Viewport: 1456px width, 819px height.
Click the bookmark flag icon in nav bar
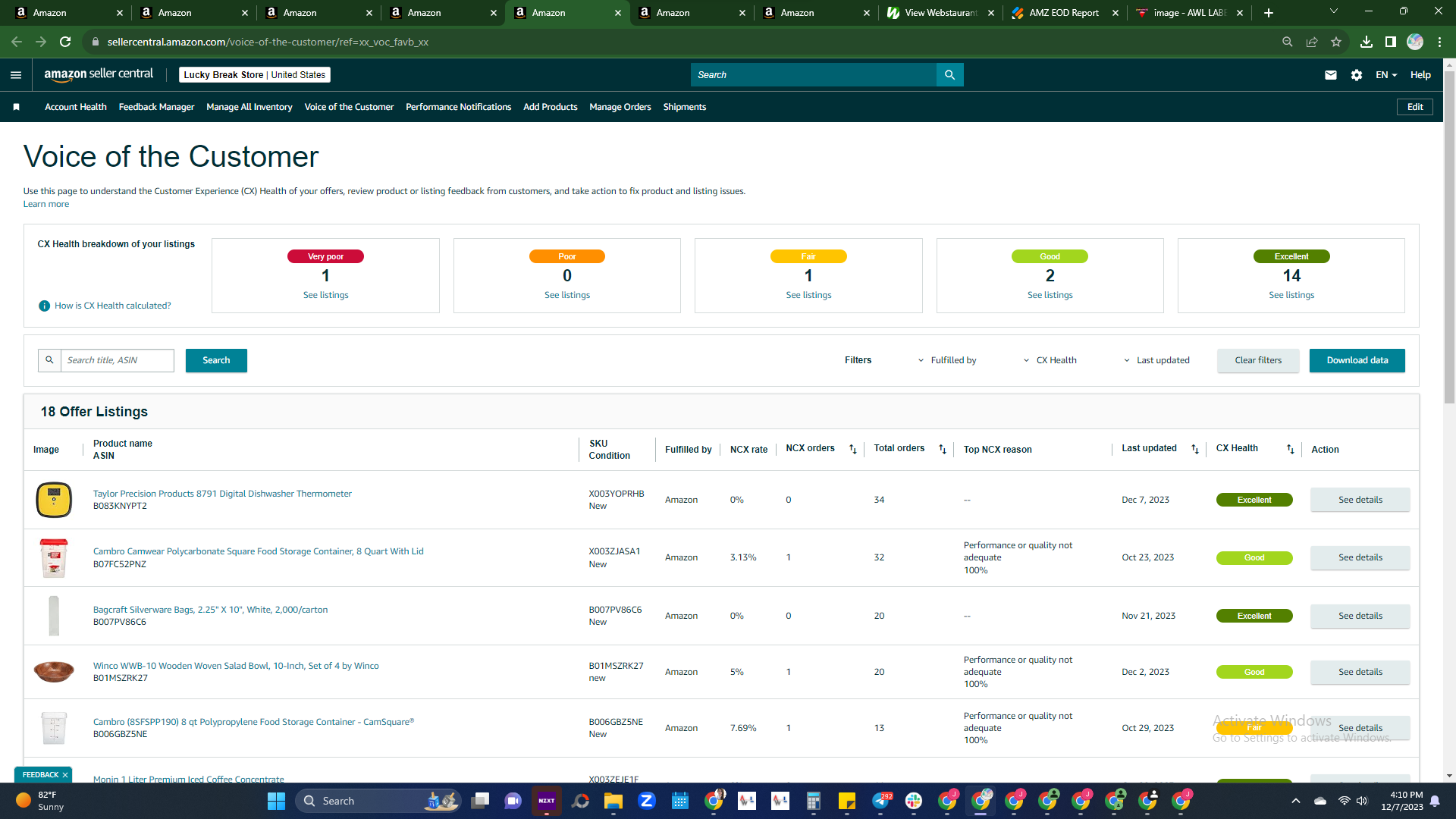[x=16, y=107]
